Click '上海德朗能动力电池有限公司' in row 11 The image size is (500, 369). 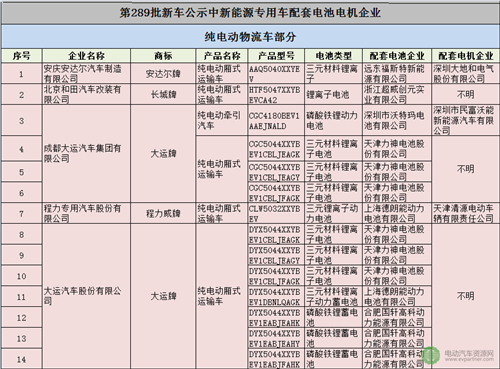[397, 296]
